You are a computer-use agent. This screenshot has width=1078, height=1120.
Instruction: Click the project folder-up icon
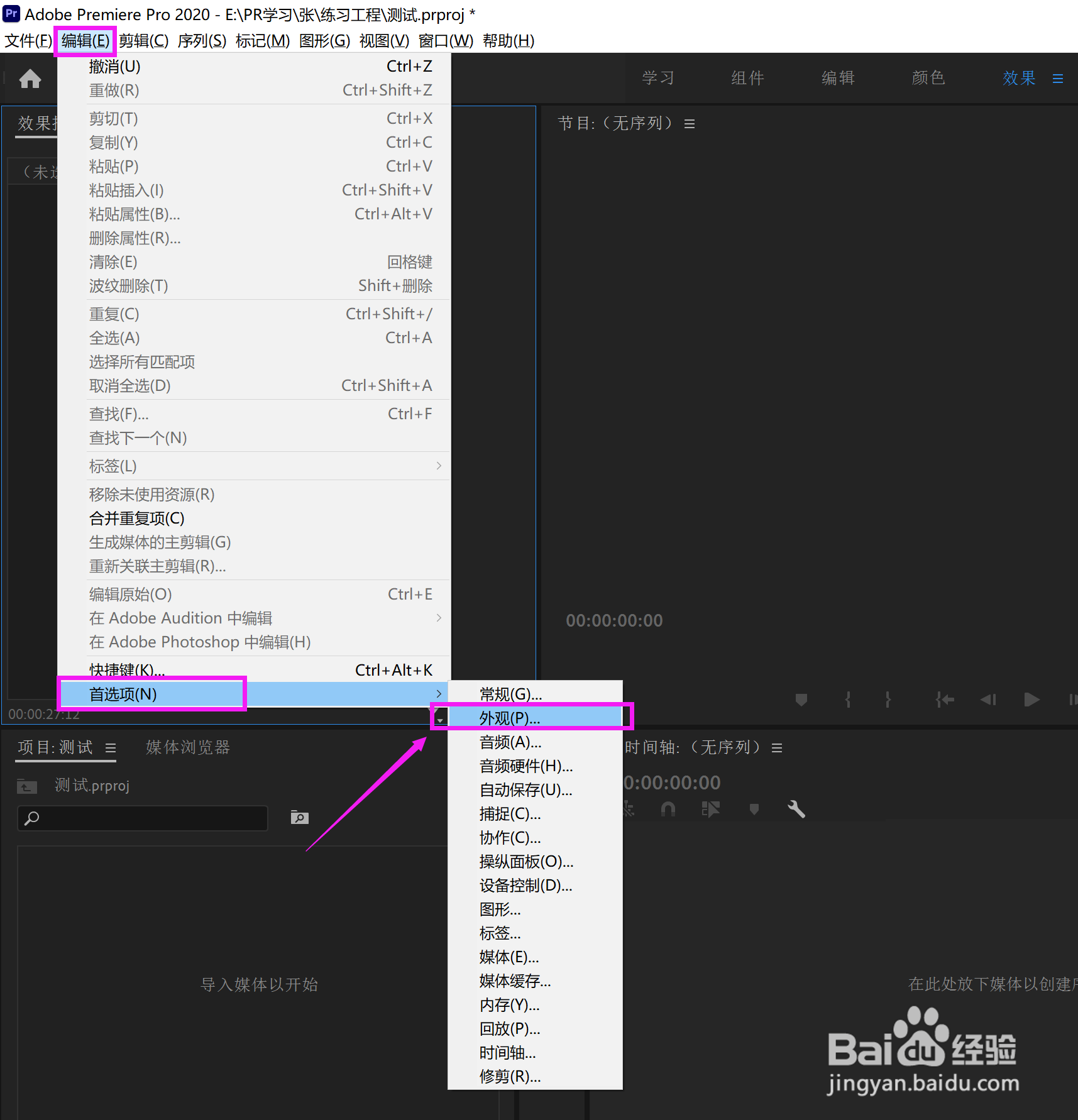coord(27,786)
